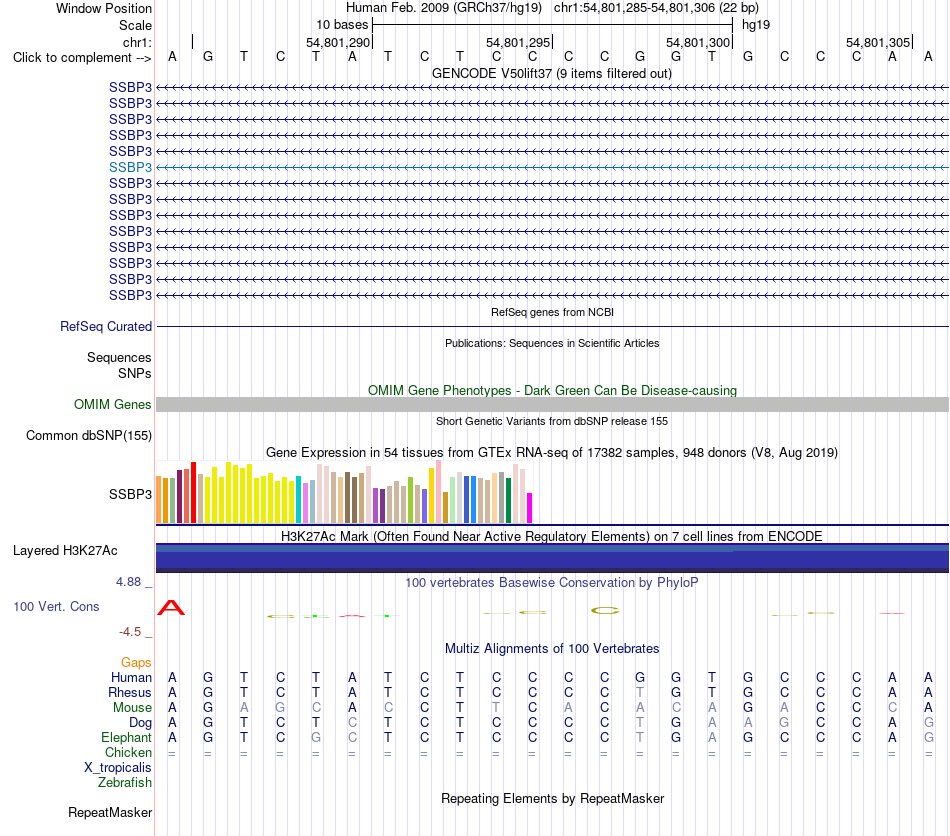The height and width of the screenshot is (836, 950).
Task: Click the magenta last bar of GTEx chart
Action: point(530,508)
